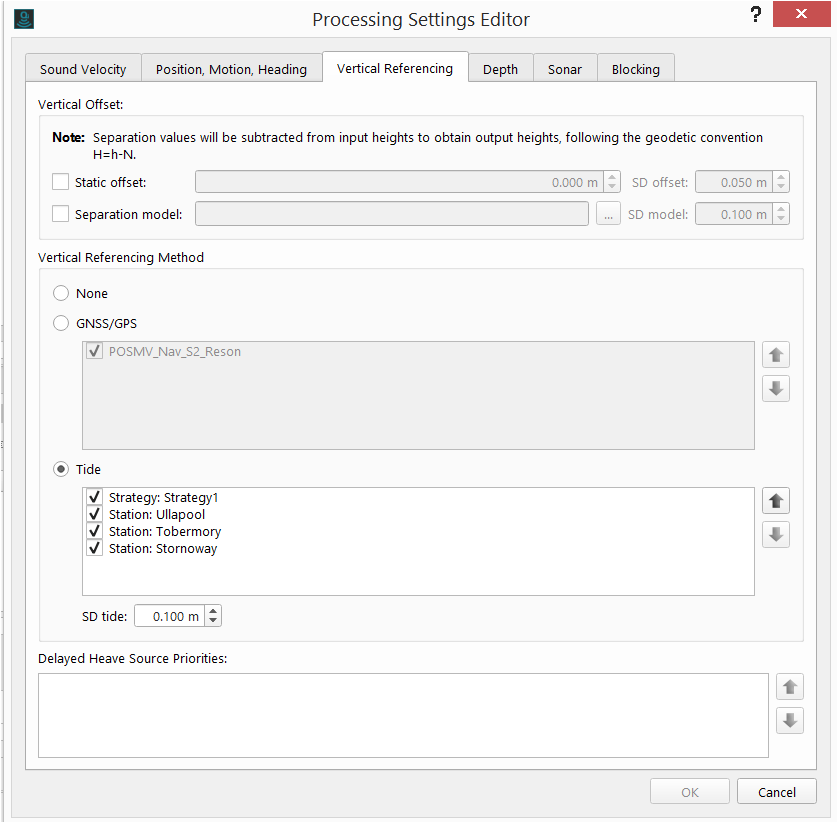Click GNSS/GPS list move up arrow
Image resolution: width=838 pixels, height=823 pixels.
point(775,355)
